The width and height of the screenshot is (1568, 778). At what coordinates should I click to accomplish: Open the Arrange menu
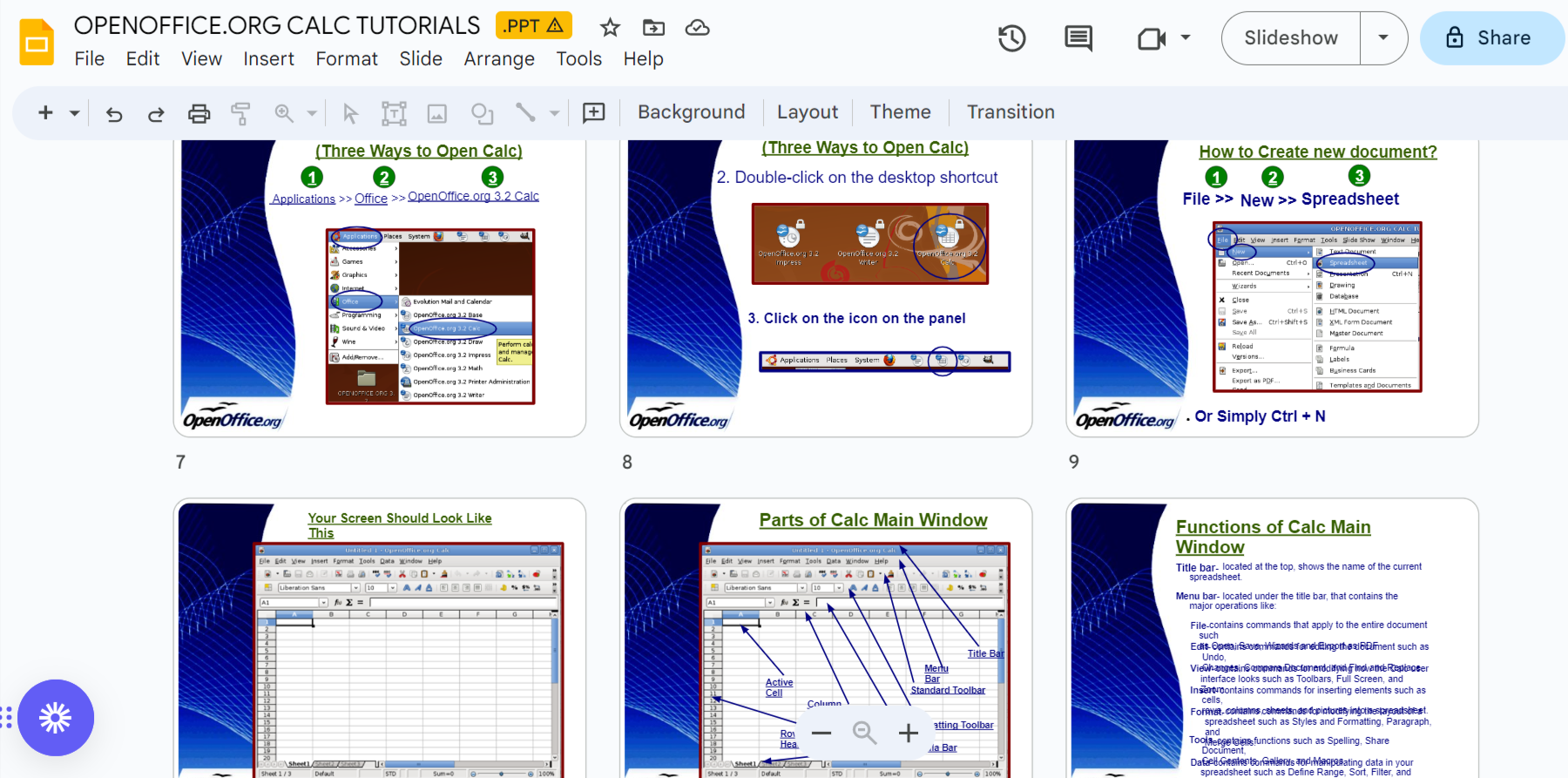tap(499, 59)
